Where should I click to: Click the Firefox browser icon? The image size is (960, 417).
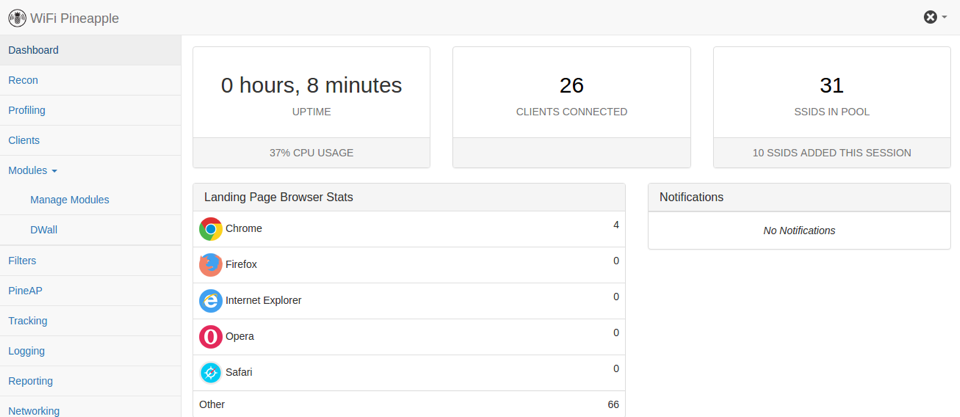[x=211, y=265]
